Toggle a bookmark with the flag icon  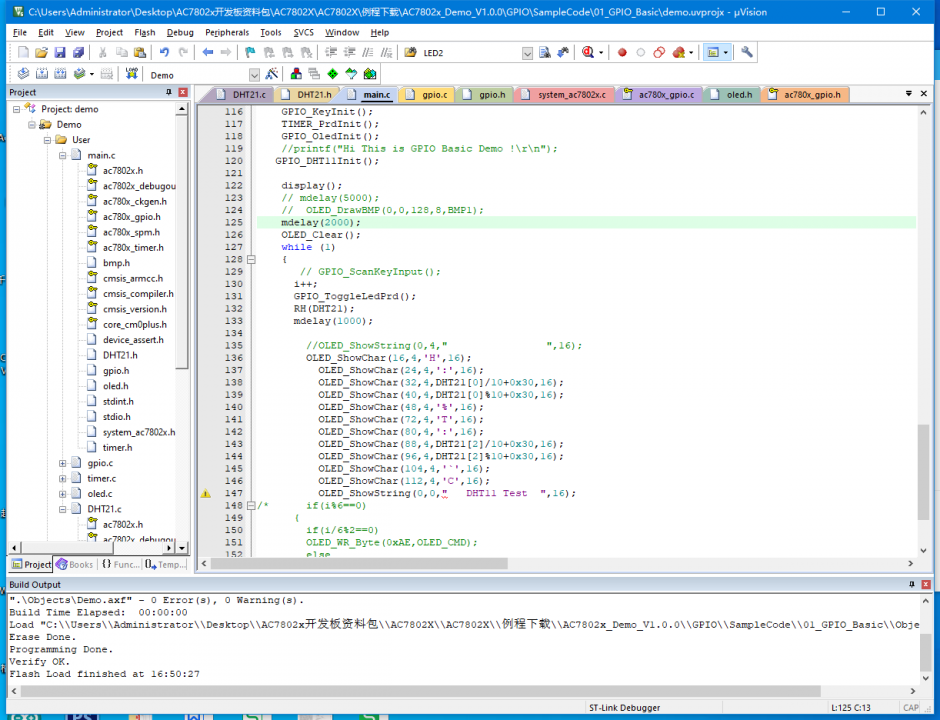tap(251, 53)
